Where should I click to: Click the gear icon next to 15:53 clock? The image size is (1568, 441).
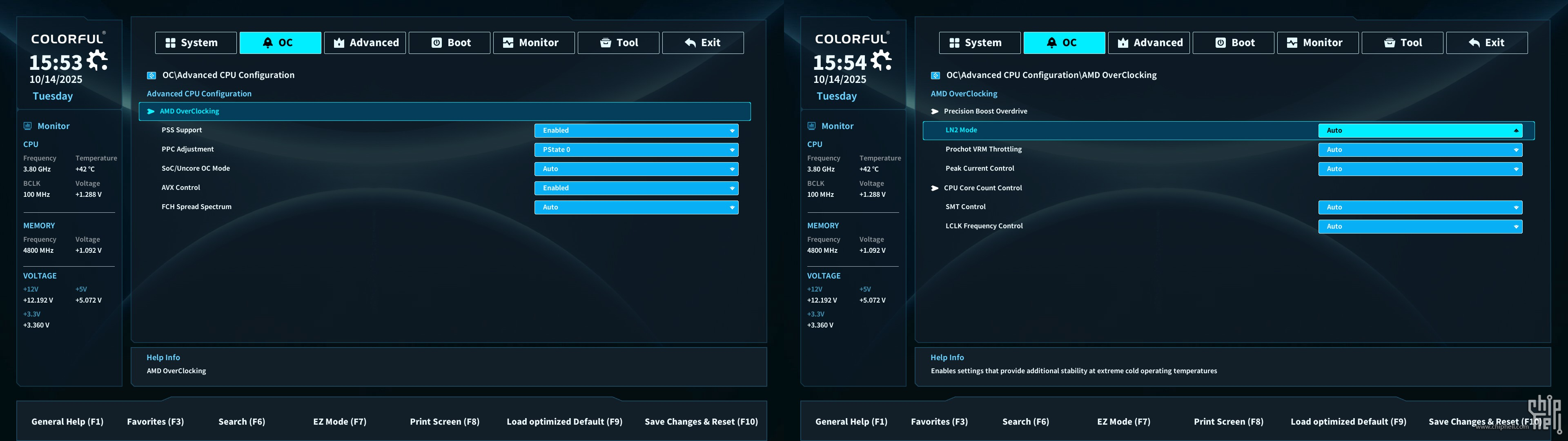[97, 60]
